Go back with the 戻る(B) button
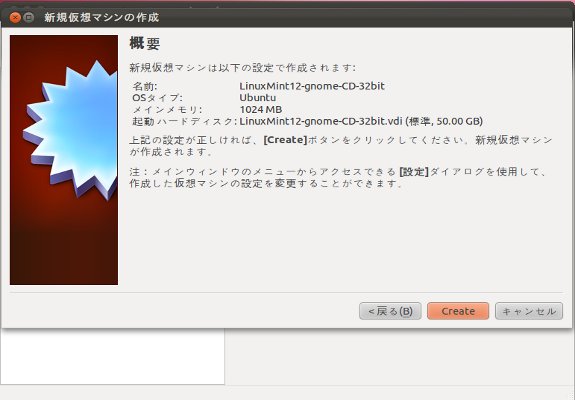Image resolution: width=575 pixels, height=400 pixels. (390, 311)
